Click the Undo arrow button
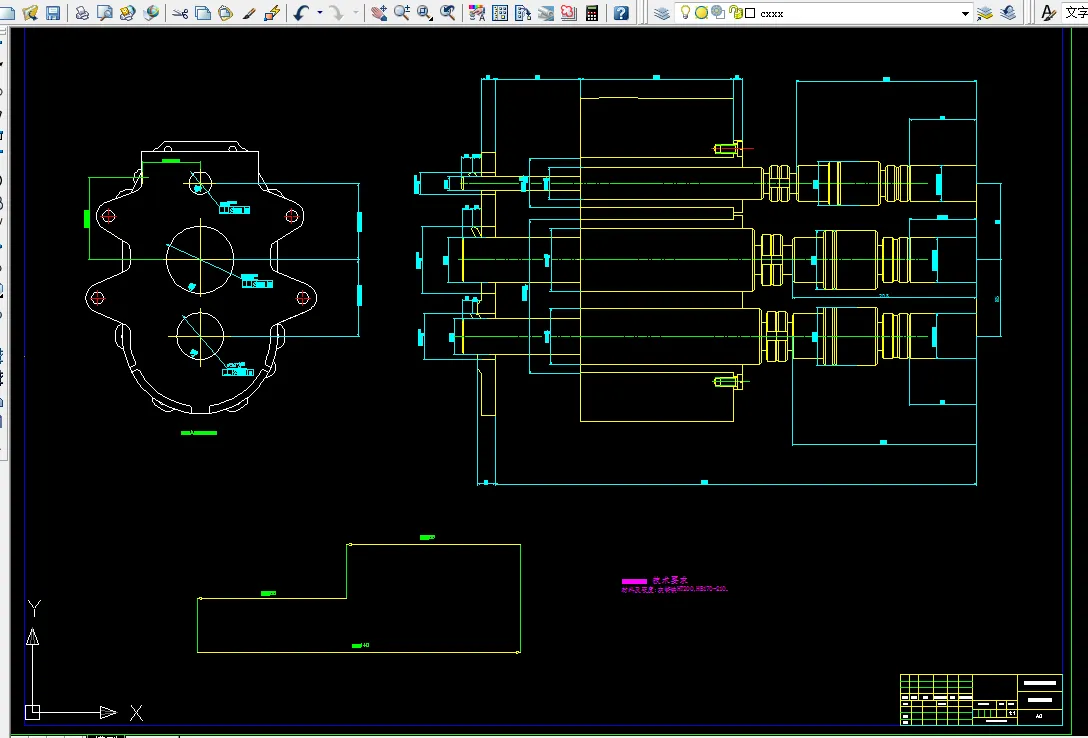 tap(301, 13)
